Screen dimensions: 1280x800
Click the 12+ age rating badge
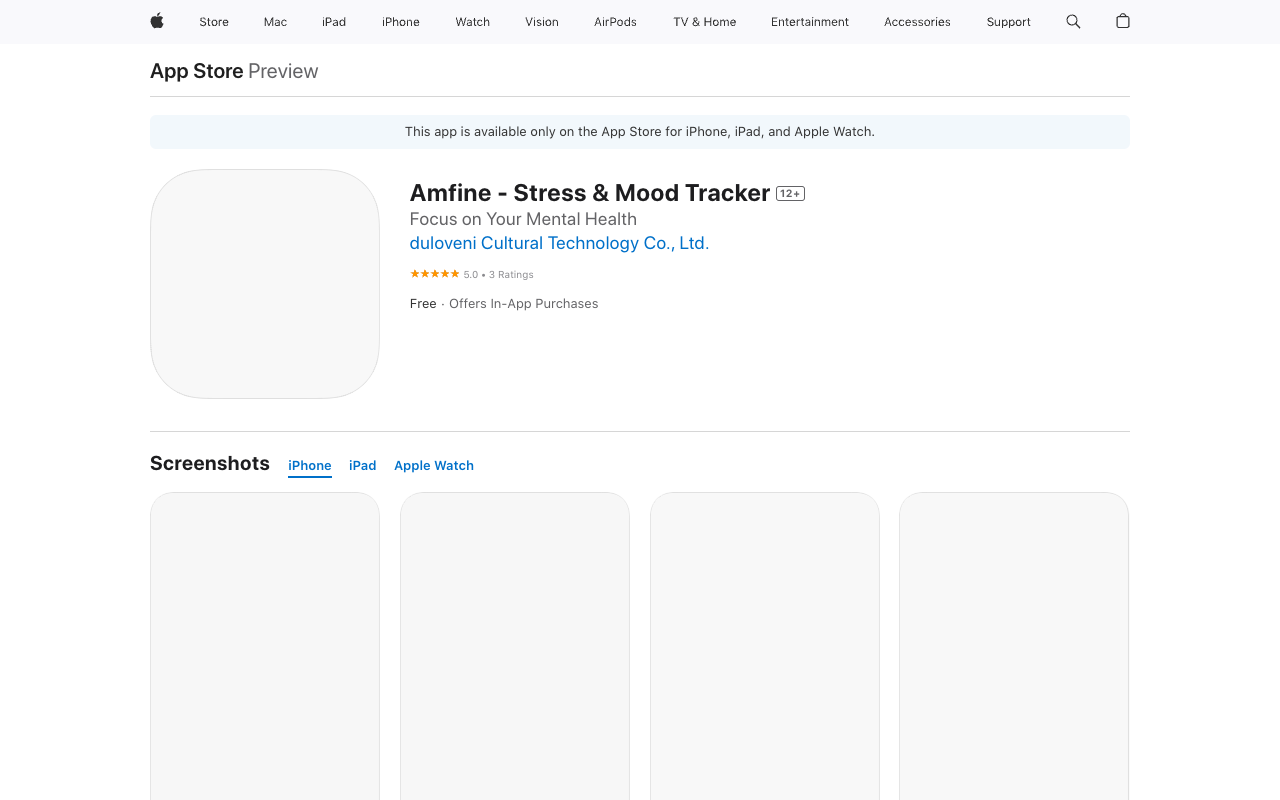(x=790, y=194)
